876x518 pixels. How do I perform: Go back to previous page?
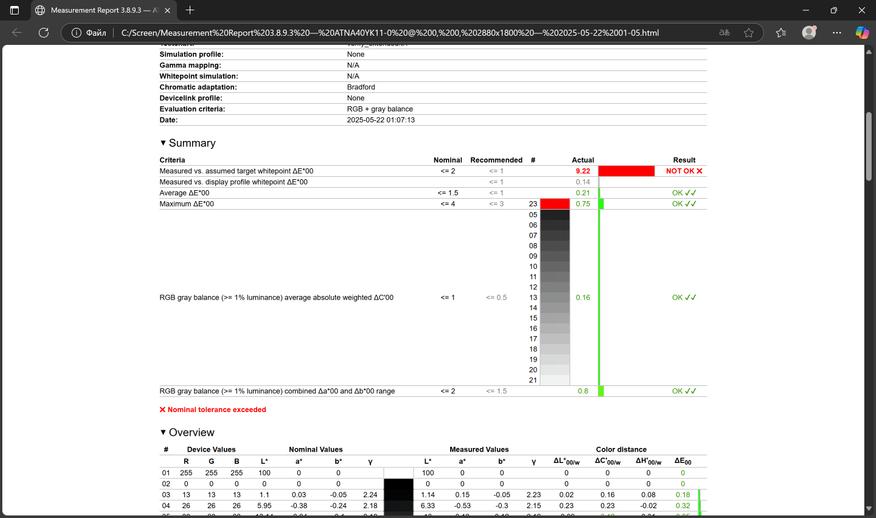tap(17, 33)
